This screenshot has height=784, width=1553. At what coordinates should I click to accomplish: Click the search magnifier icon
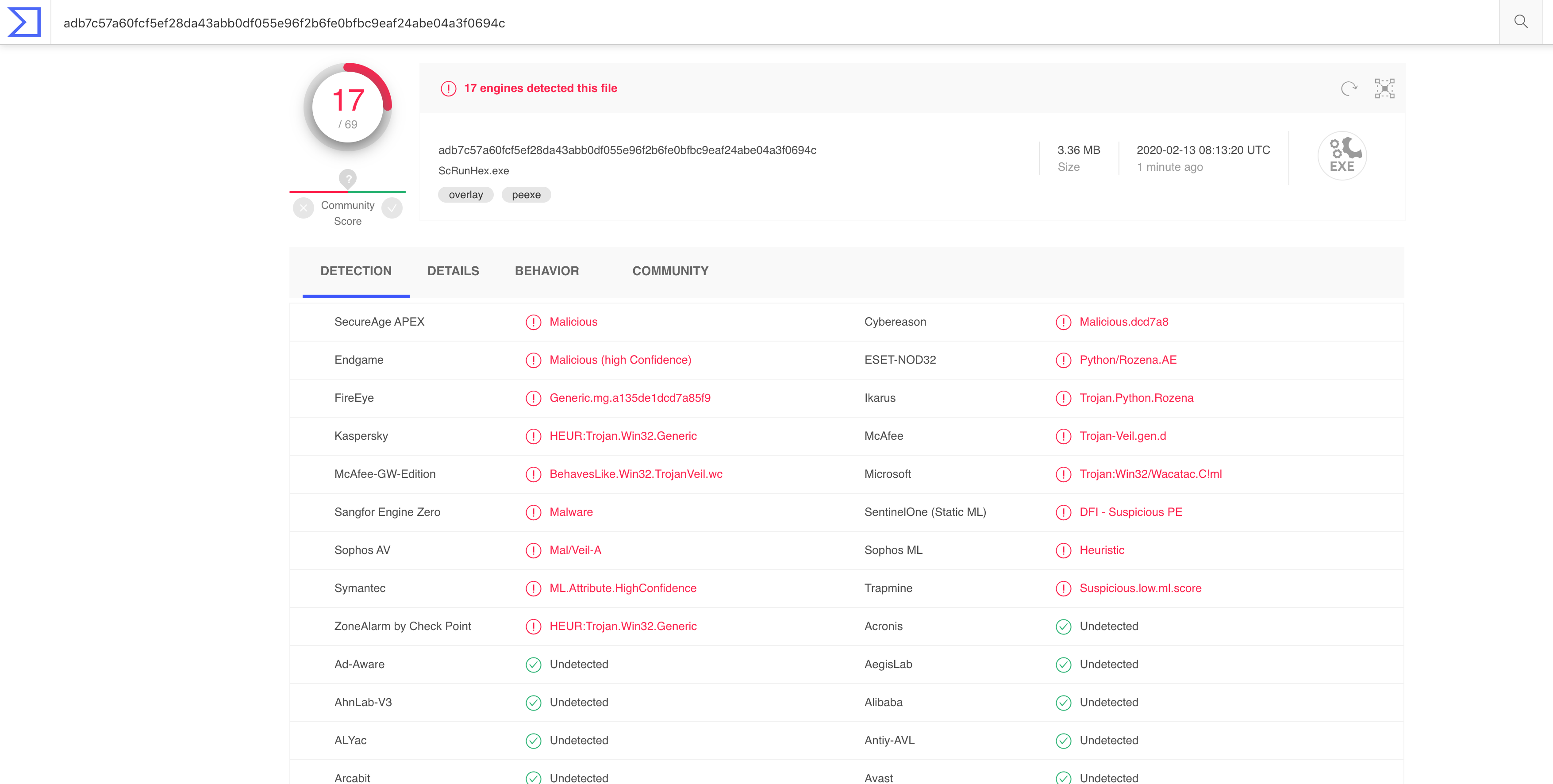pos(1520,22)
